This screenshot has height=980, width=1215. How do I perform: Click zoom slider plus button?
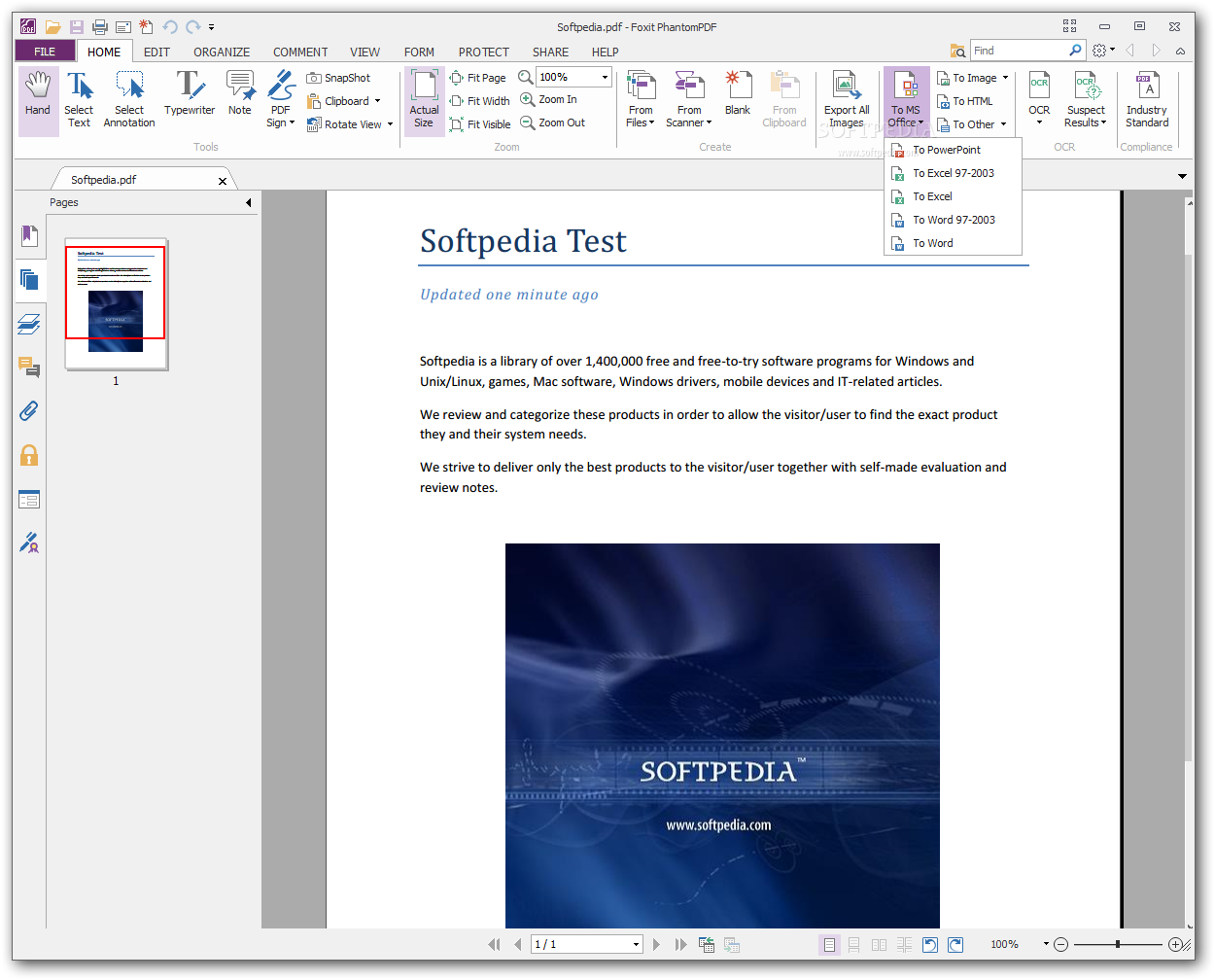(1175, 944)
